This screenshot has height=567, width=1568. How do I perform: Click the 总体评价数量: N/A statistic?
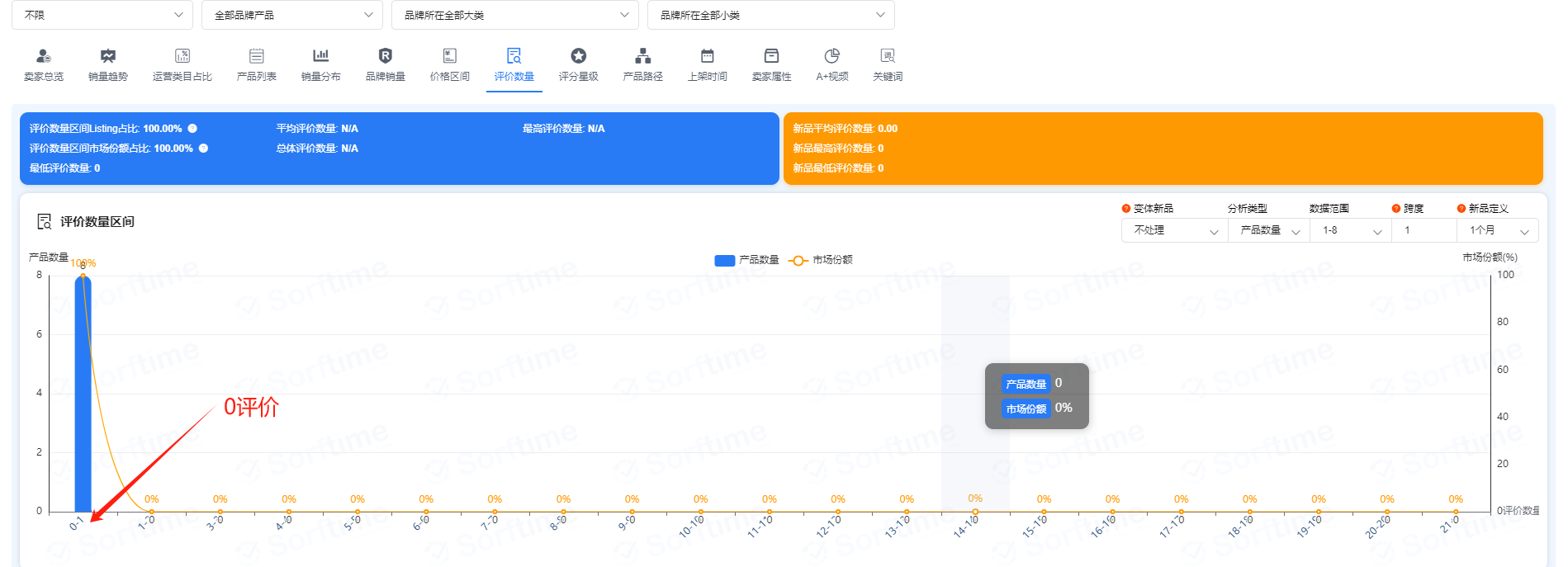pyautogui.click(x=317, y=149)
